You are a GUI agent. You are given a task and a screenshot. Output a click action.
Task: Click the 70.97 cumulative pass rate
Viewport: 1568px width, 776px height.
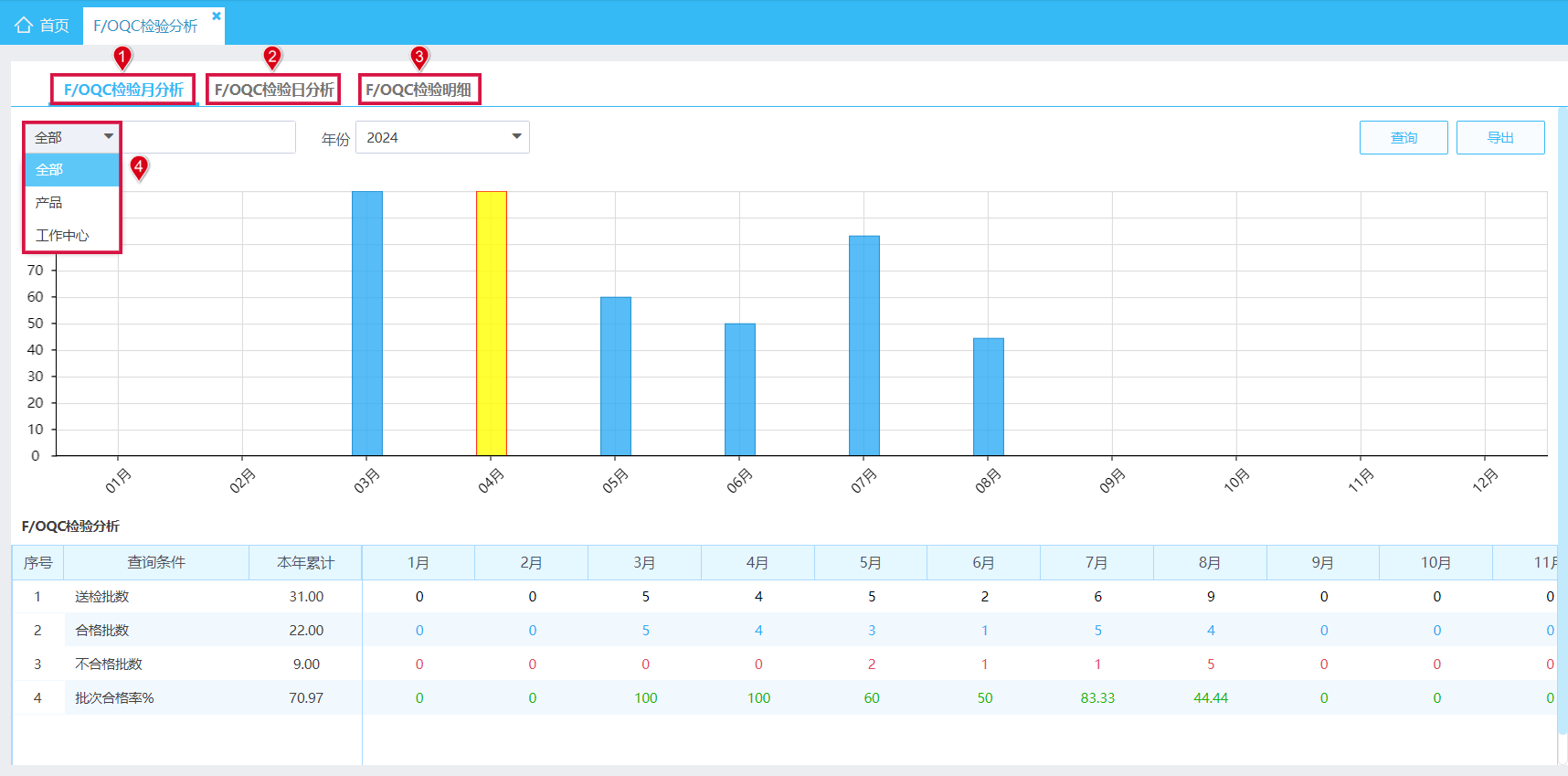point(306,698)
